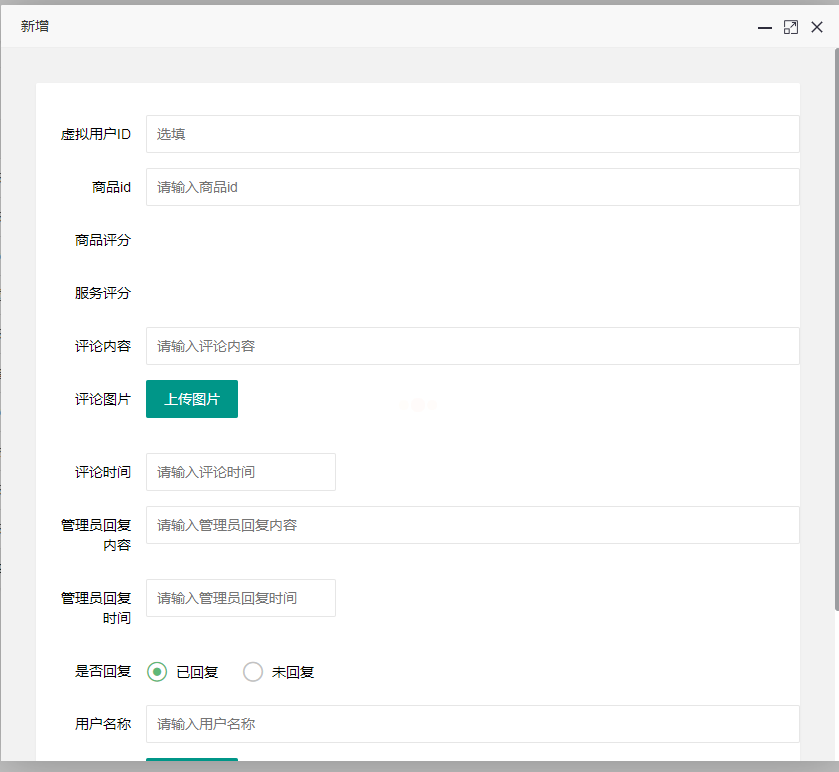Click the 是否回复 label
The height and width of the screenshot is (772, 839).
point(103,671)
